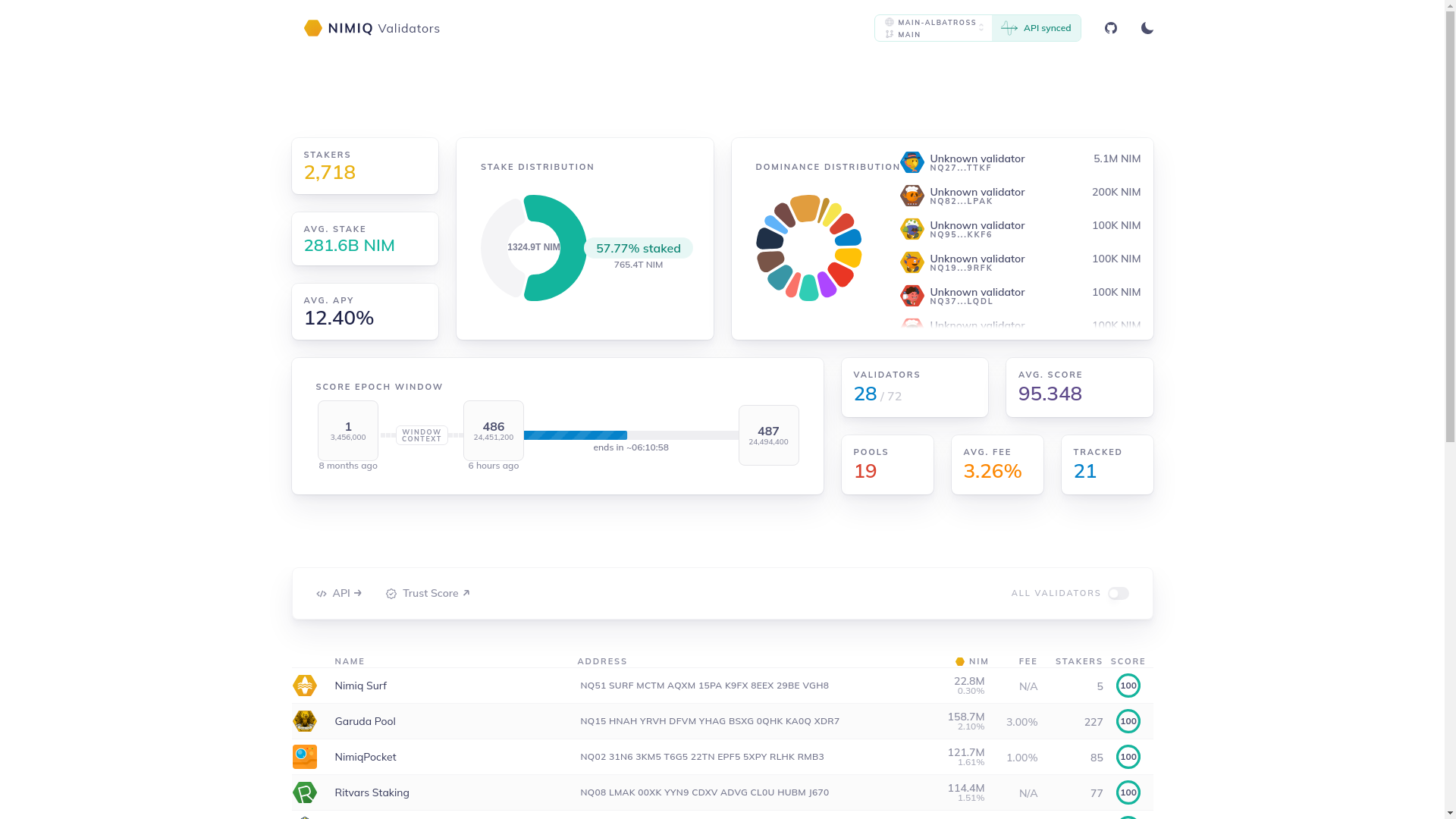This screenshot has width=1456, height=819.
Task: Click the SCORE column header
Action: (1128, 661)
